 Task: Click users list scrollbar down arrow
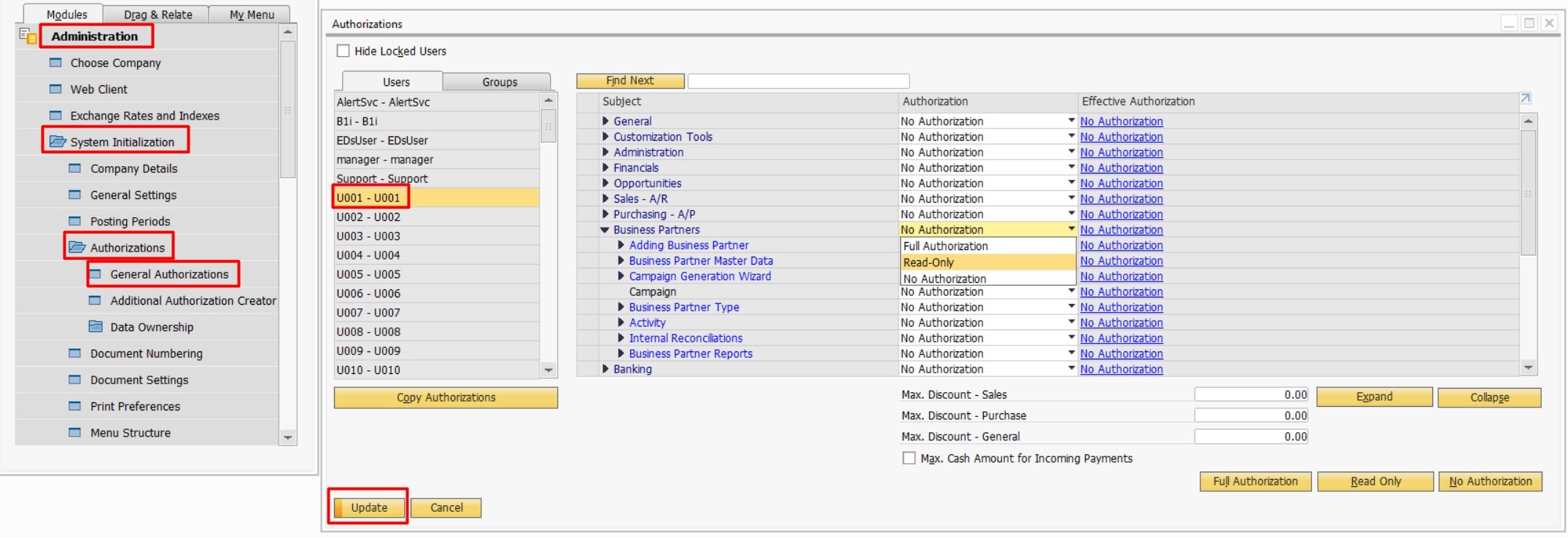point(548,370)
